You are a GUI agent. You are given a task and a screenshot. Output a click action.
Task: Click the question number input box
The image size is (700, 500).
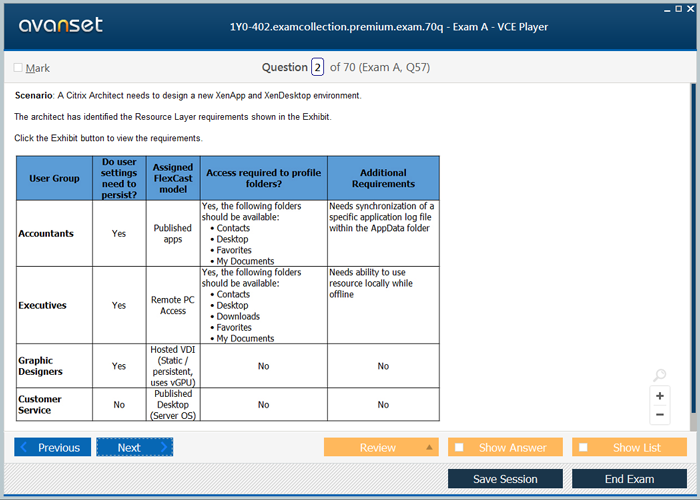point(317,68)
